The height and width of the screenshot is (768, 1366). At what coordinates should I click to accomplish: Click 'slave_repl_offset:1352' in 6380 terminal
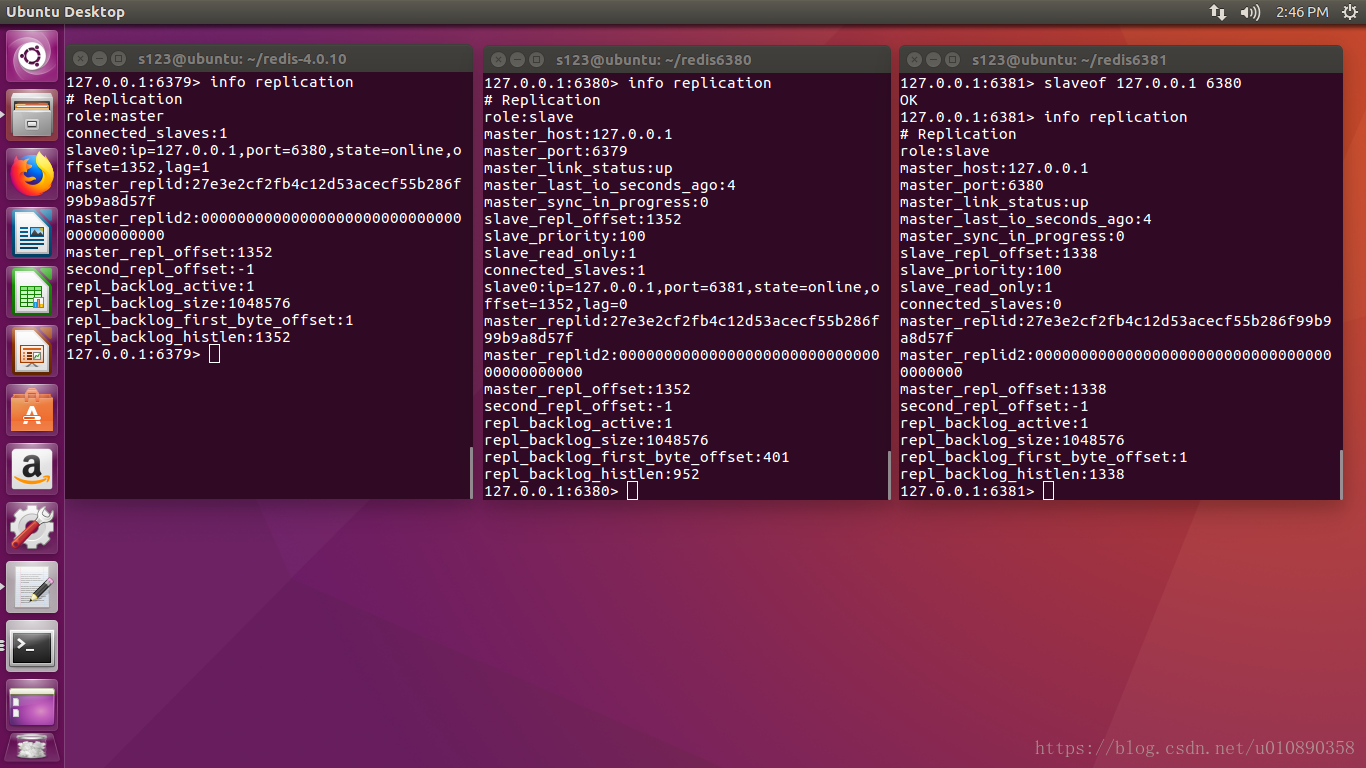(583, 219)
